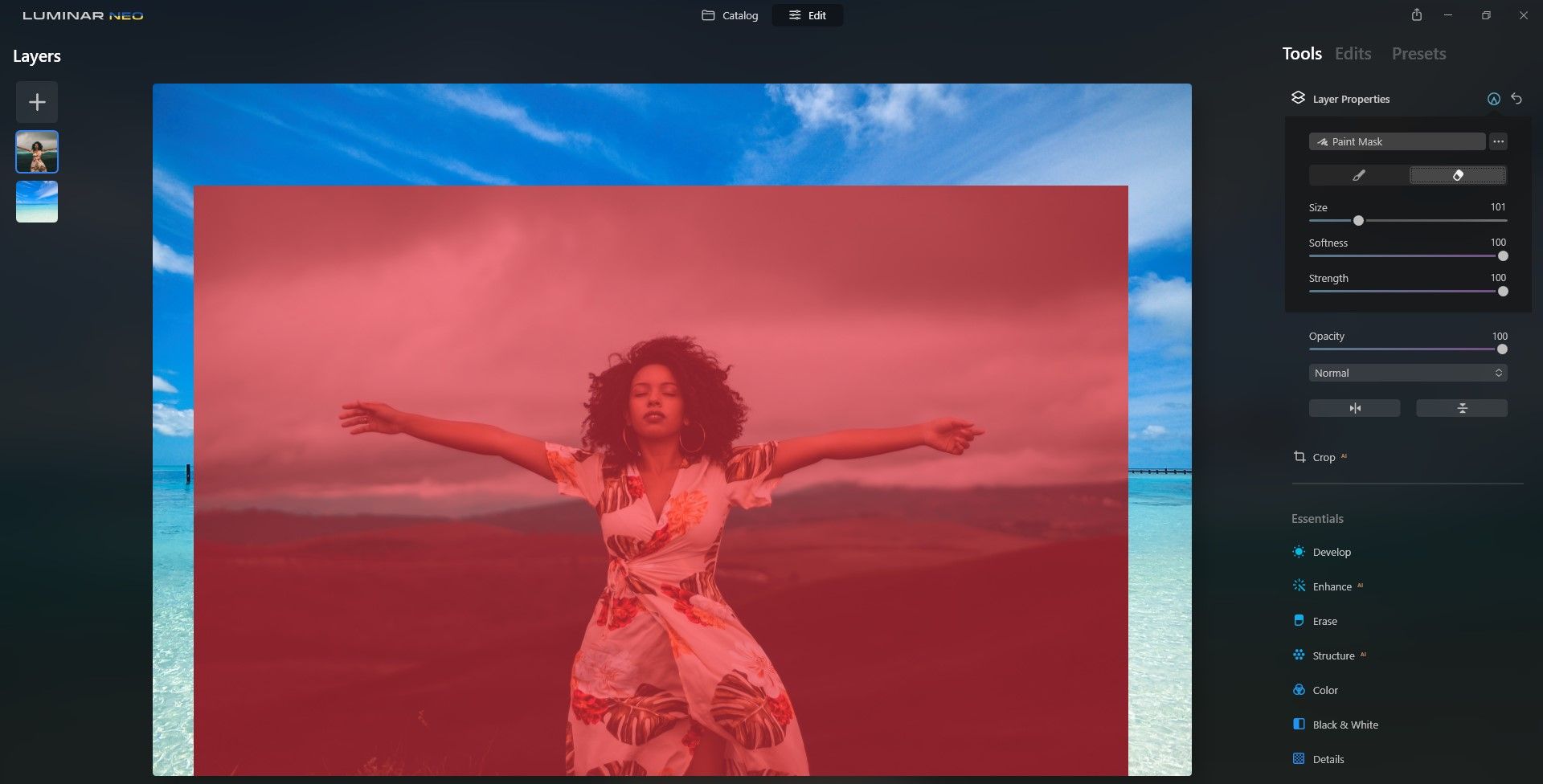Image resolution: width=1543 pixels, height=784 pixels.
Task: Click the Opacity value 100
Action: pos(1500,337)
